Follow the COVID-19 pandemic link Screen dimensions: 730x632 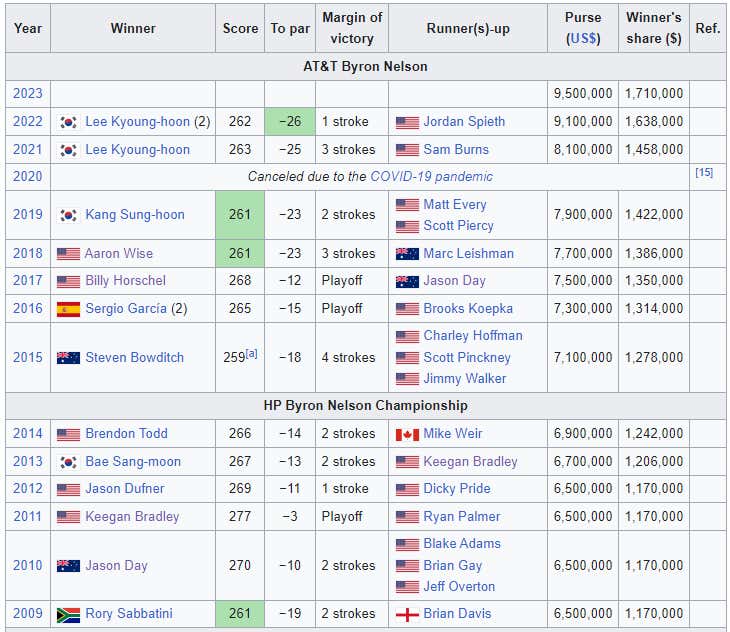coord(431,176)
